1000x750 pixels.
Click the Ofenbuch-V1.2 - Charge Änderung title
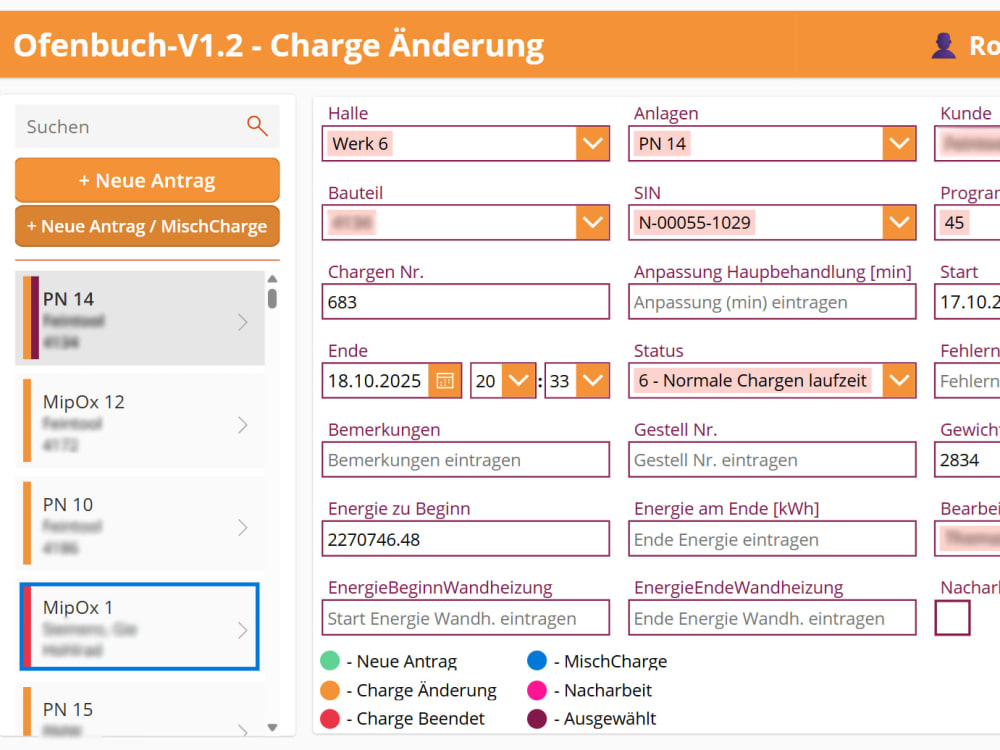[x=279, y=46]
